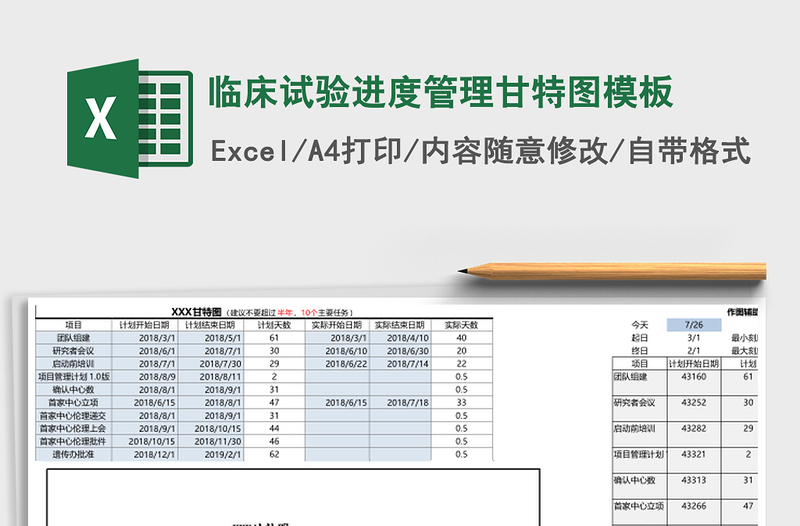The image size is (800, 526).
Task: Select the 遗传办批准 row label
Action: coord(74,454)
